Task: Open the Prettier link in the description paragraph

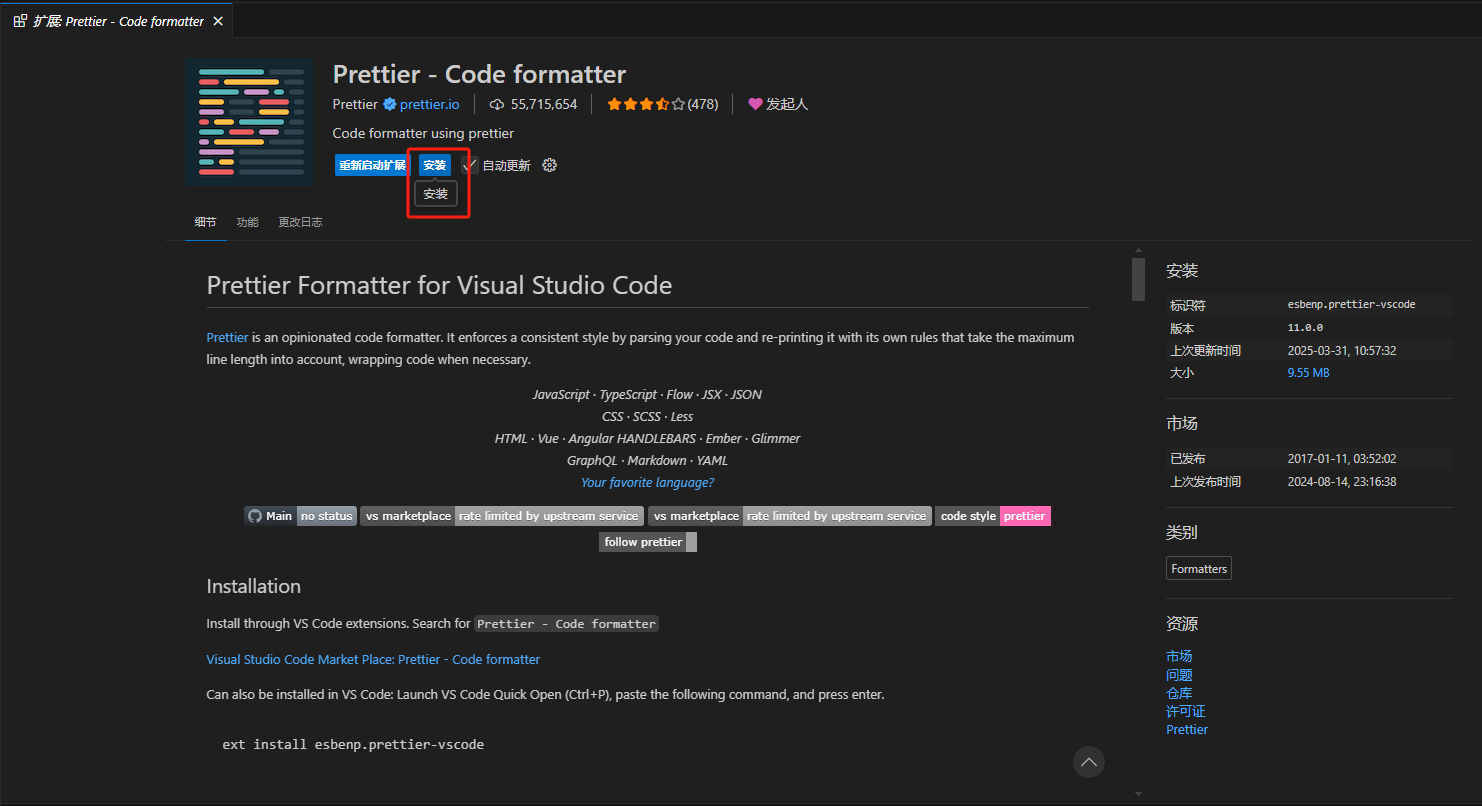Action: [x=227, y=337]
